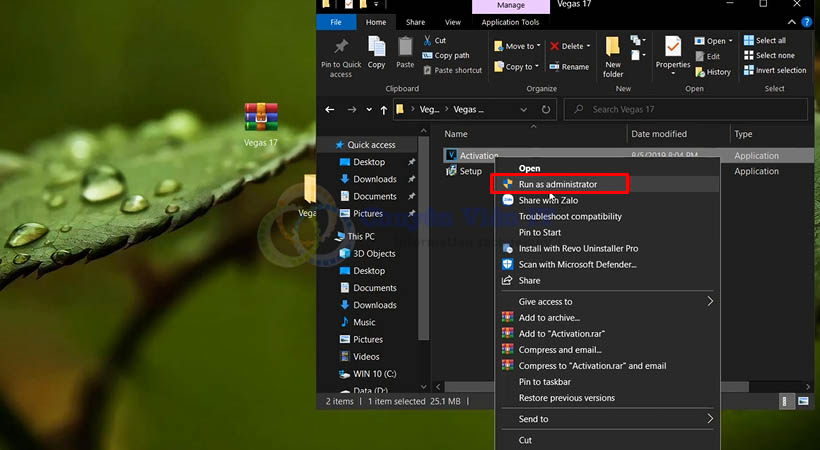Switch to the View ribbon tab
The width and height of the screenshot is (820, 450).
coord(453,22)
